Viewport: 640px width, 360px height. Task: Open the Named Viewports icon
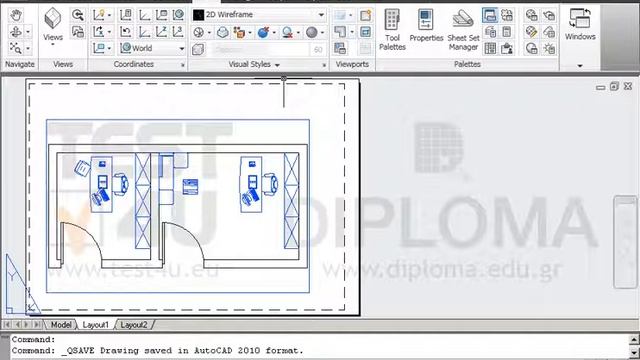(340, 48)
